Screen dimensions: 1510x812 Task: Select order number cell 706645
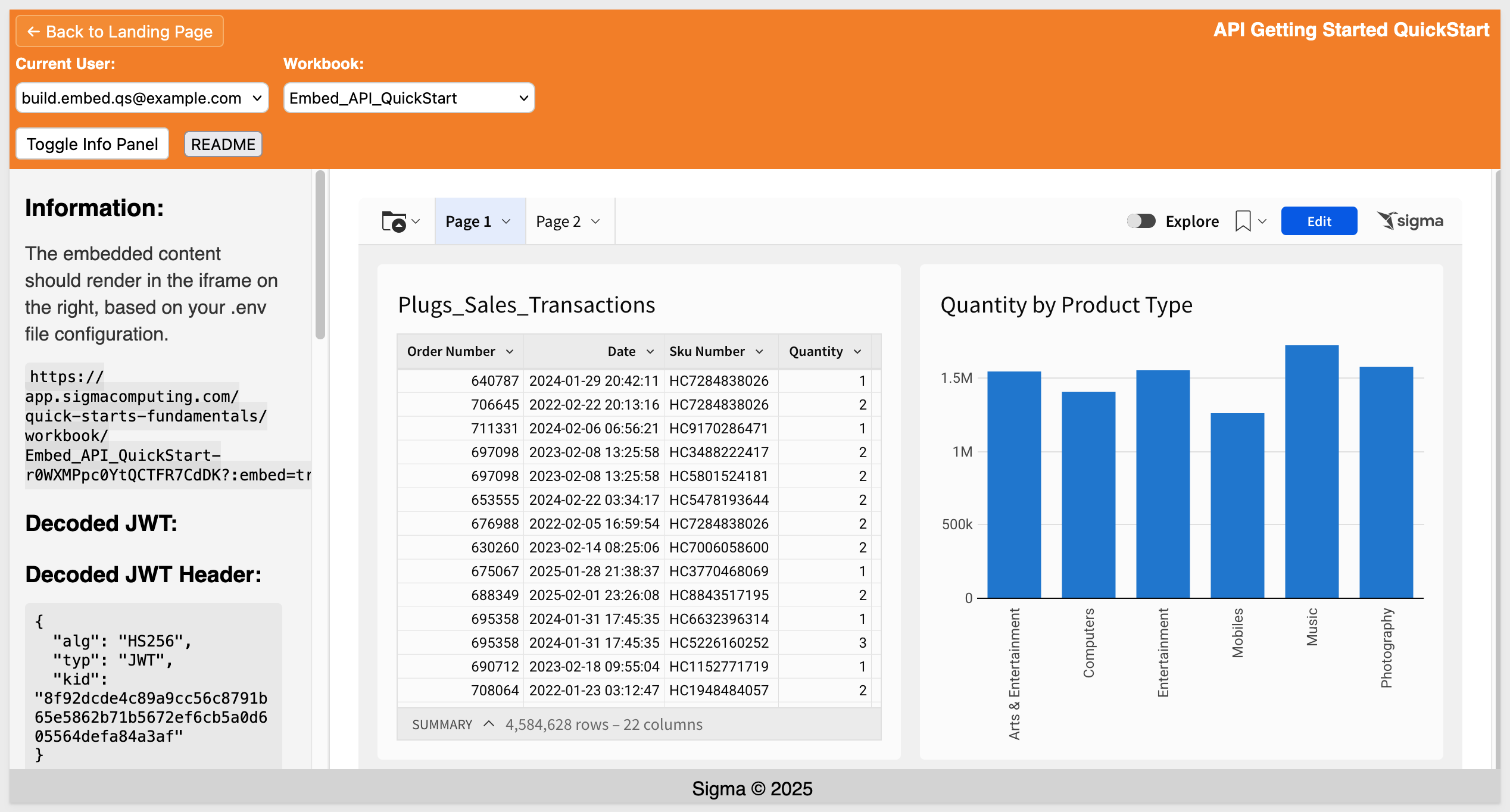(x=460, y=405)
